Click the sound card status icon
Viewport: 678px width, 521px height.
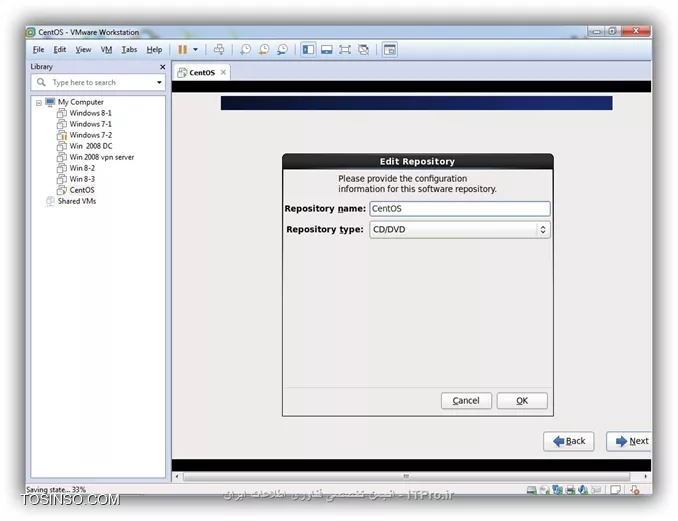pyautogui.click(x=583, y=490)
